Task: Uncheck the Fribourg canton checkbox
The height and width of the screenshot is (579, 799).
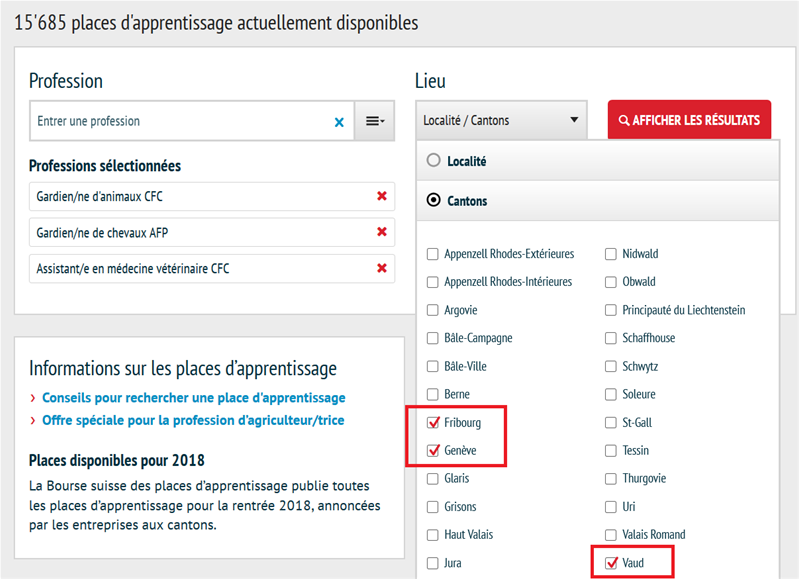Action: [433, 423]
